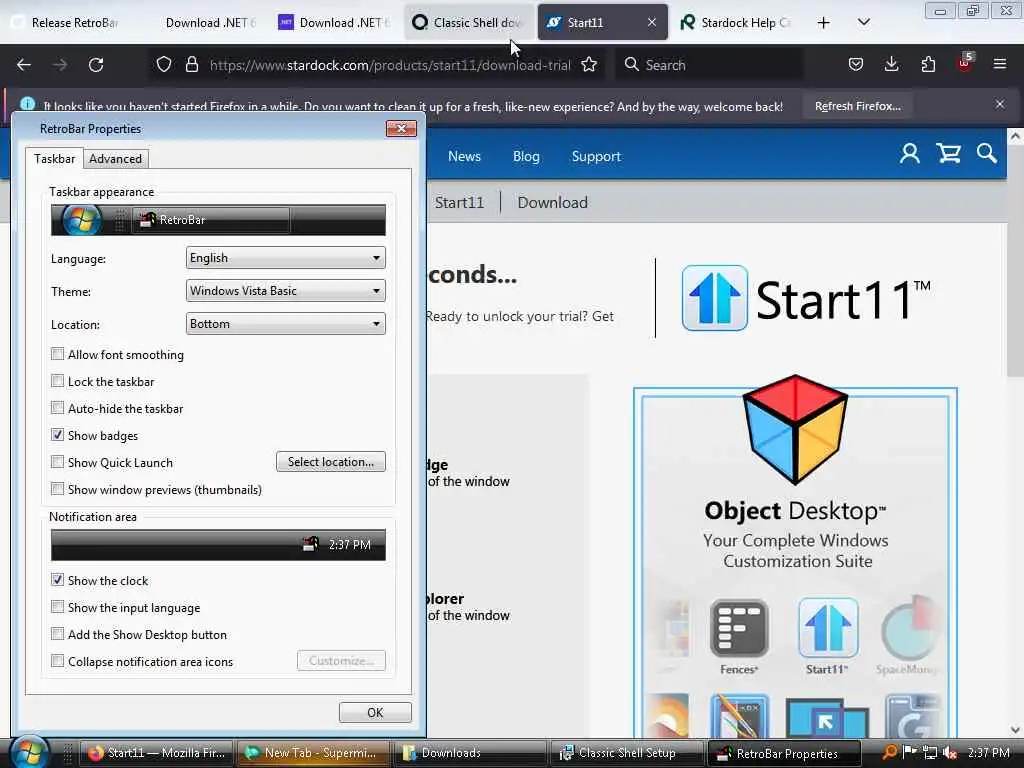The height and width of the screenshot is (768, 1024).
Task: Click the Firefox Search field
Action: 709,65
